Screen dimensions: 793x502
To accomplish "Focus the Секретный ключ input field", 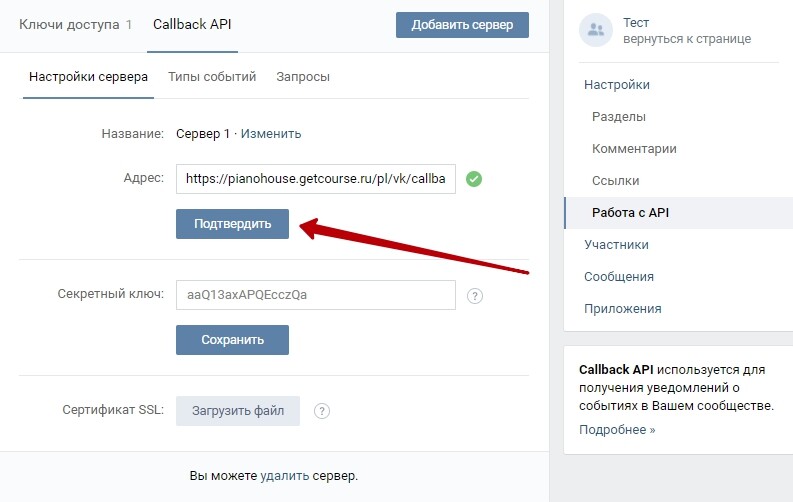I will [316, 295].
